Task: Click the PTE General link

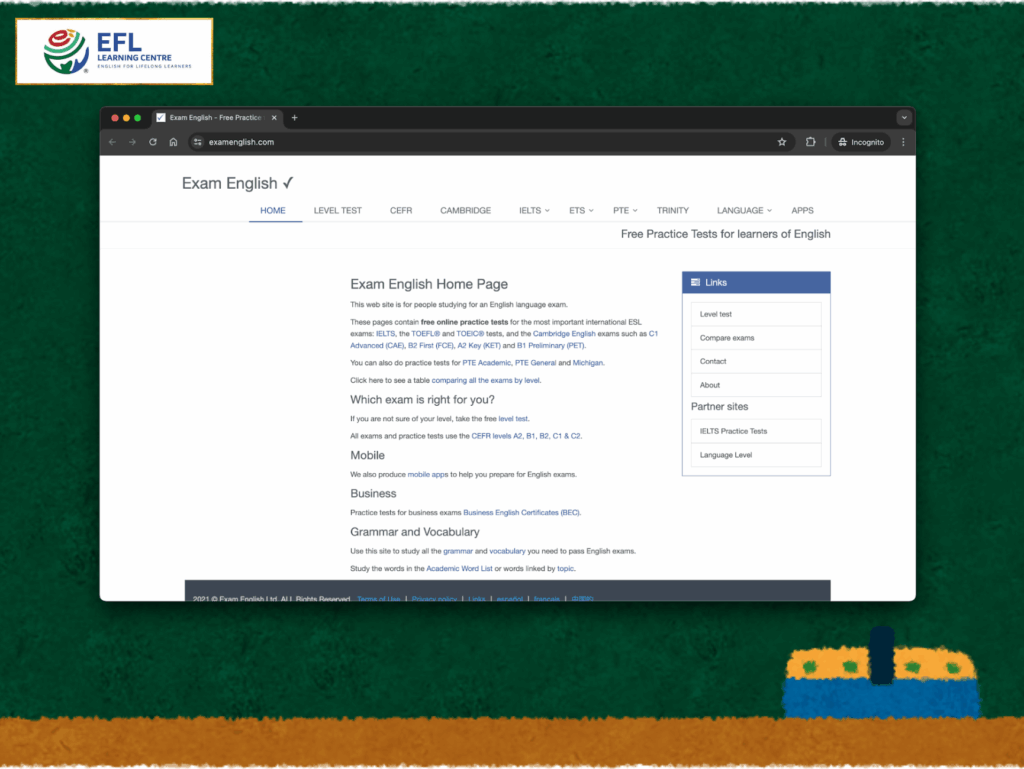Action: point(536,363)
